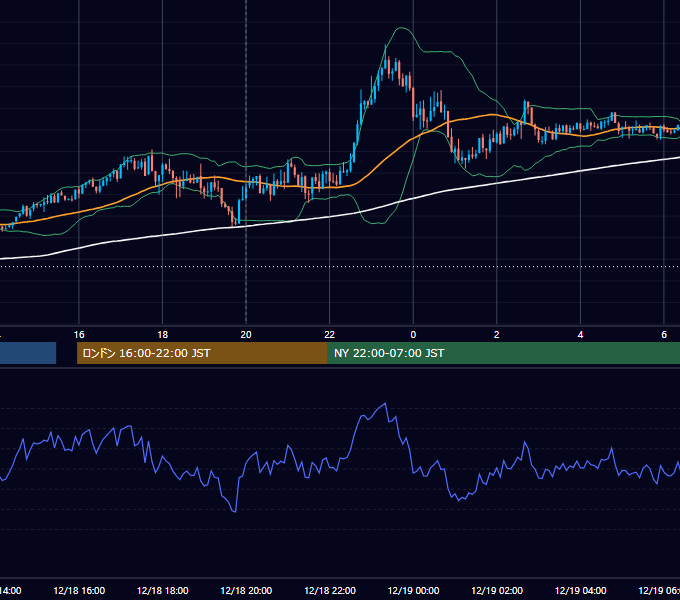Click hour label 6 under price chart
Image resolution: width=680 pixels, height=600 pixels.
point(664,335)
